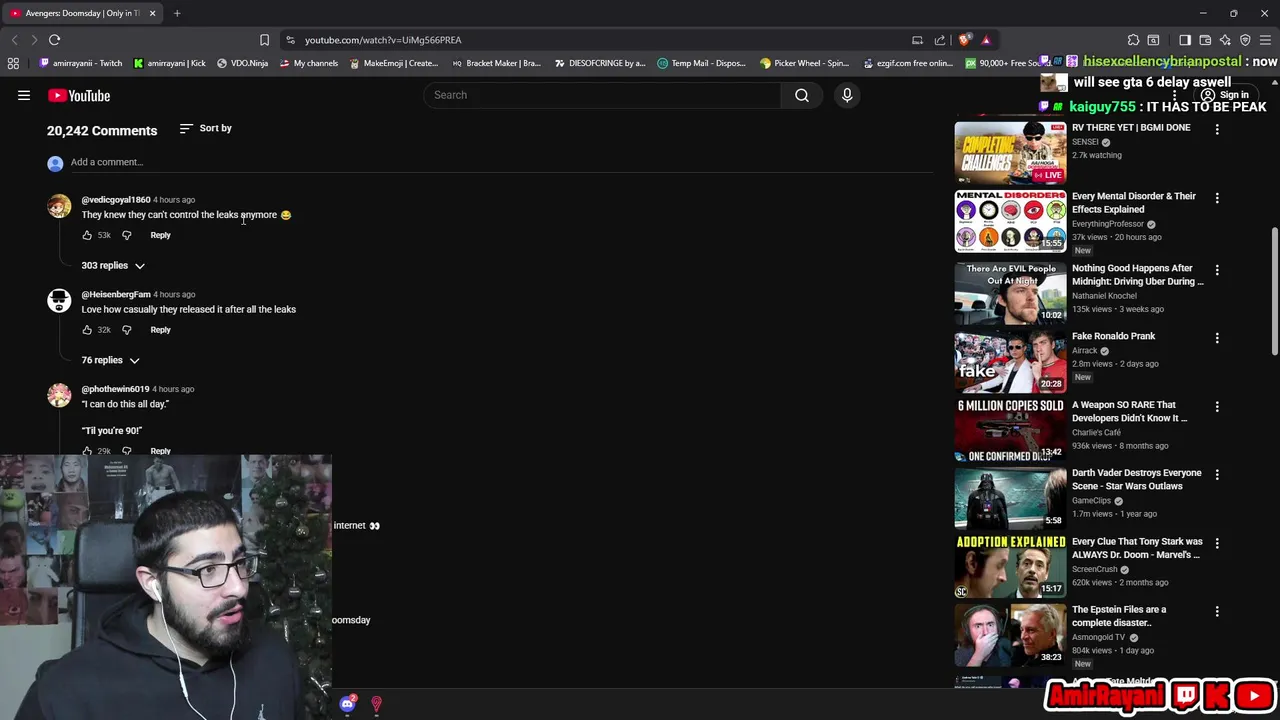
Task: Focus the YouTube search field
Action: tap(602, 95)
